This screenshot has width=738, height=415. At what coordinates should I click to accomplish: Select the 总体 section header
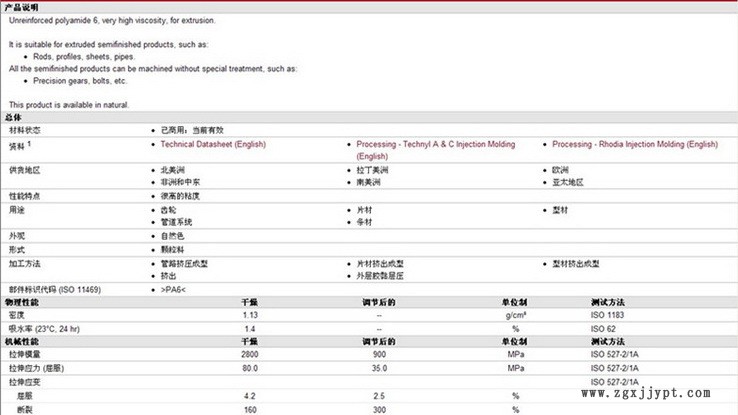pyautogui.click(x=13, y=117)
